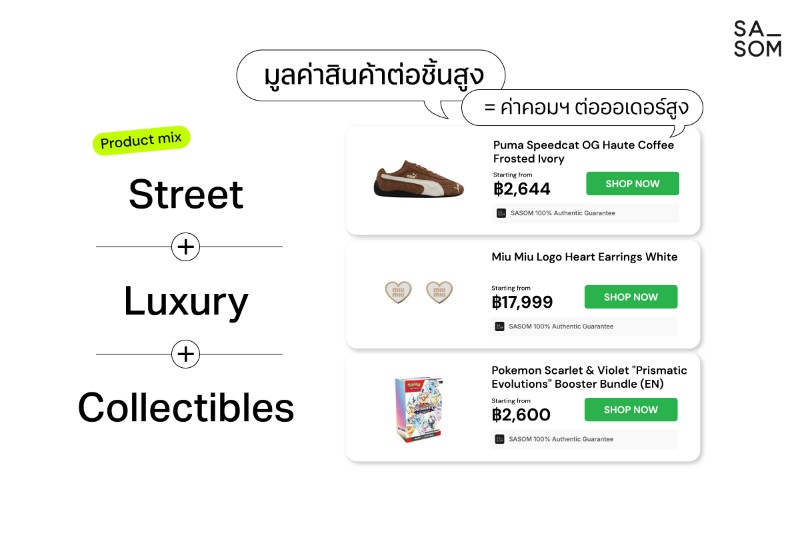Click the ฿17,999 price on Miu Miu card
The image size is (800, 533).
[522, 302]
